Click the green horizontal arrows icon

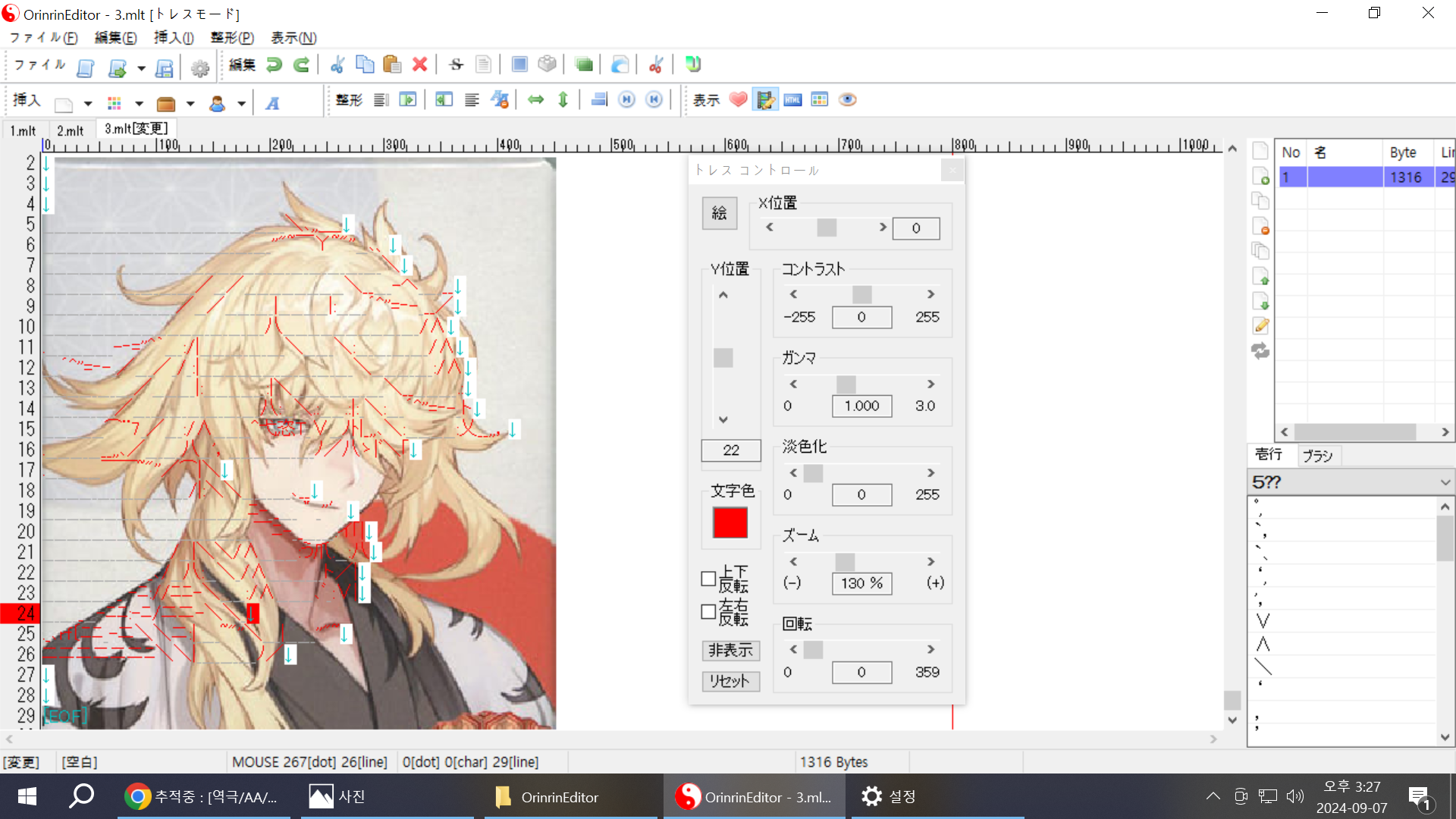[x=536, y=100]
